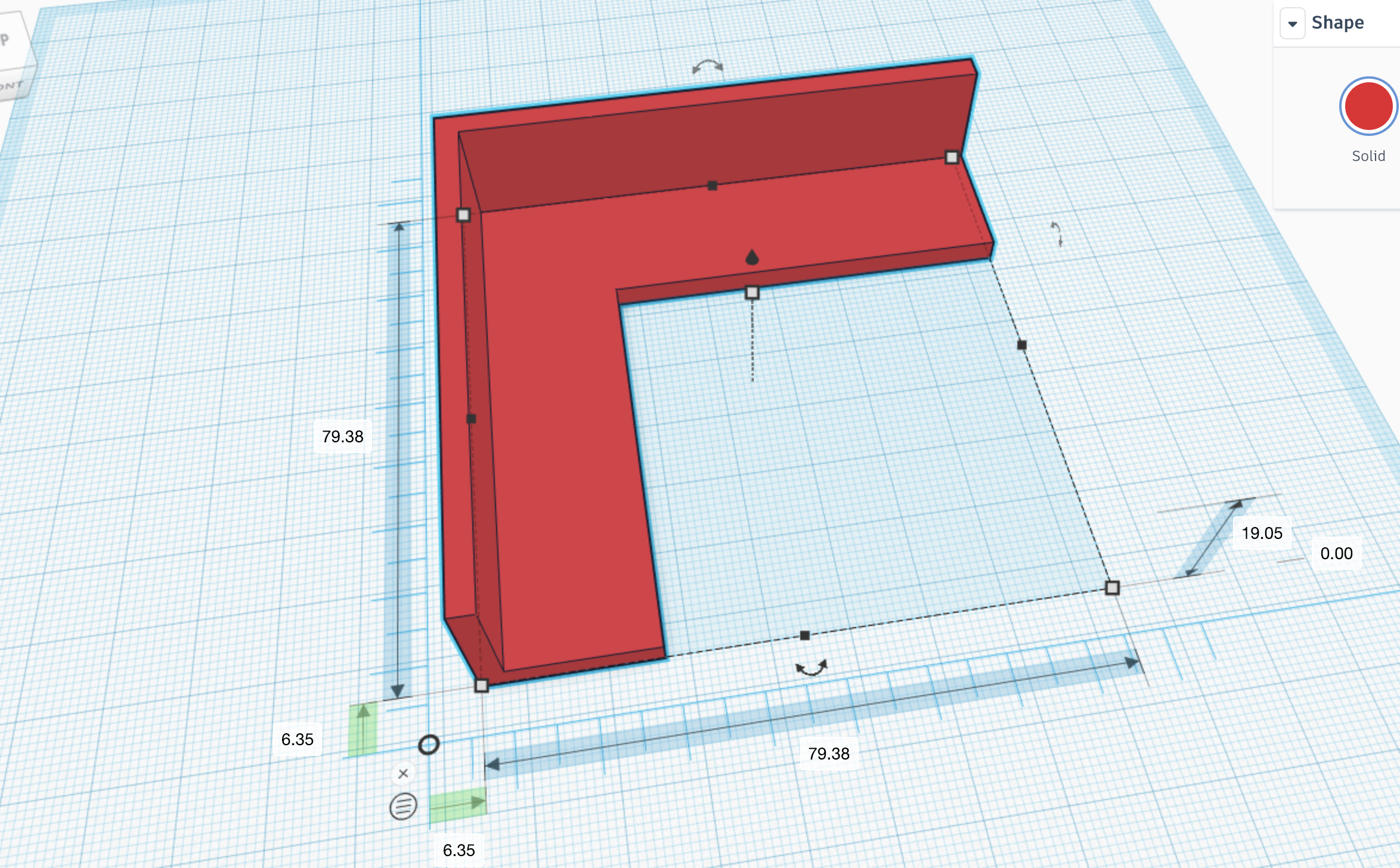Click the black midpoint handle on right edge
Viewport: 1400px width, 868px height.
pos(1021,345)
